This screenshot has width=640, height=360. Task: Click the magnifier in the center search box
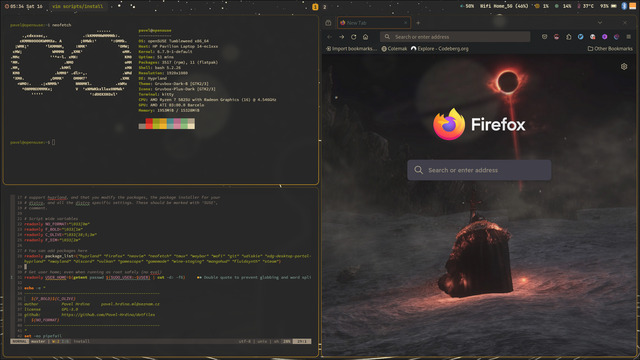418,170
